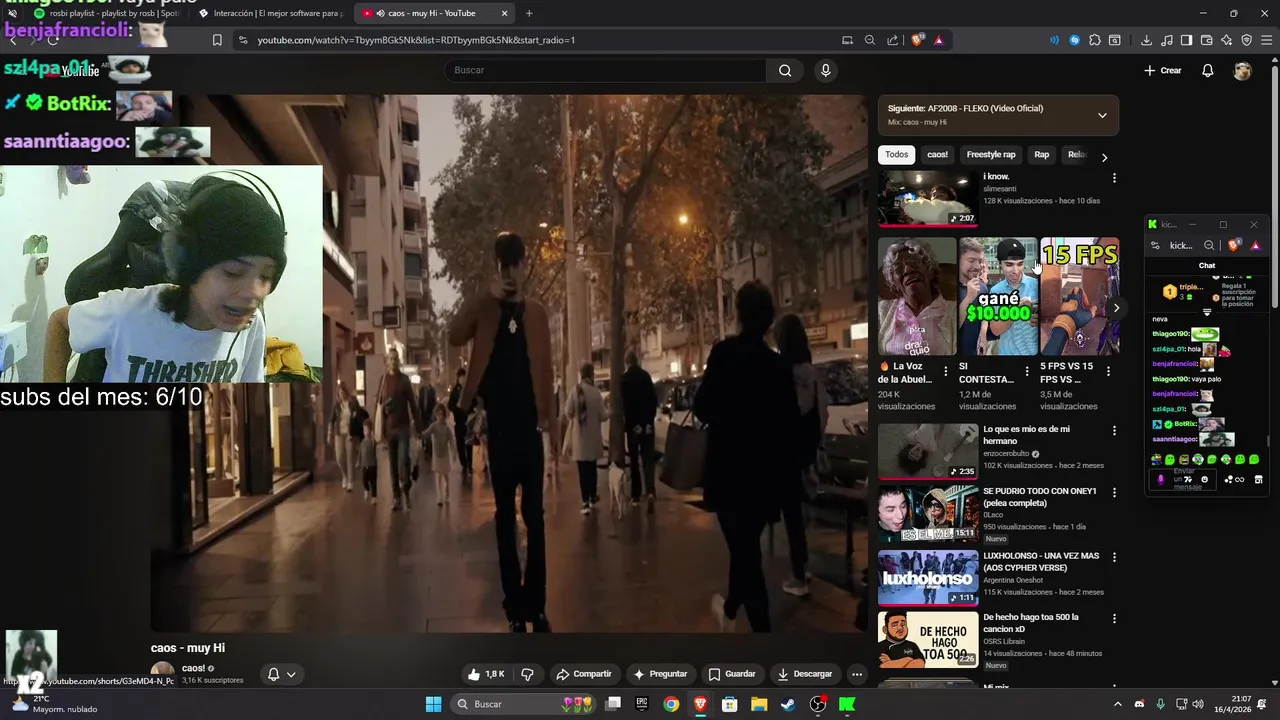Click the Windows taskbar Buscar search box
1280x720 pixels.
[x=521, y=704]
